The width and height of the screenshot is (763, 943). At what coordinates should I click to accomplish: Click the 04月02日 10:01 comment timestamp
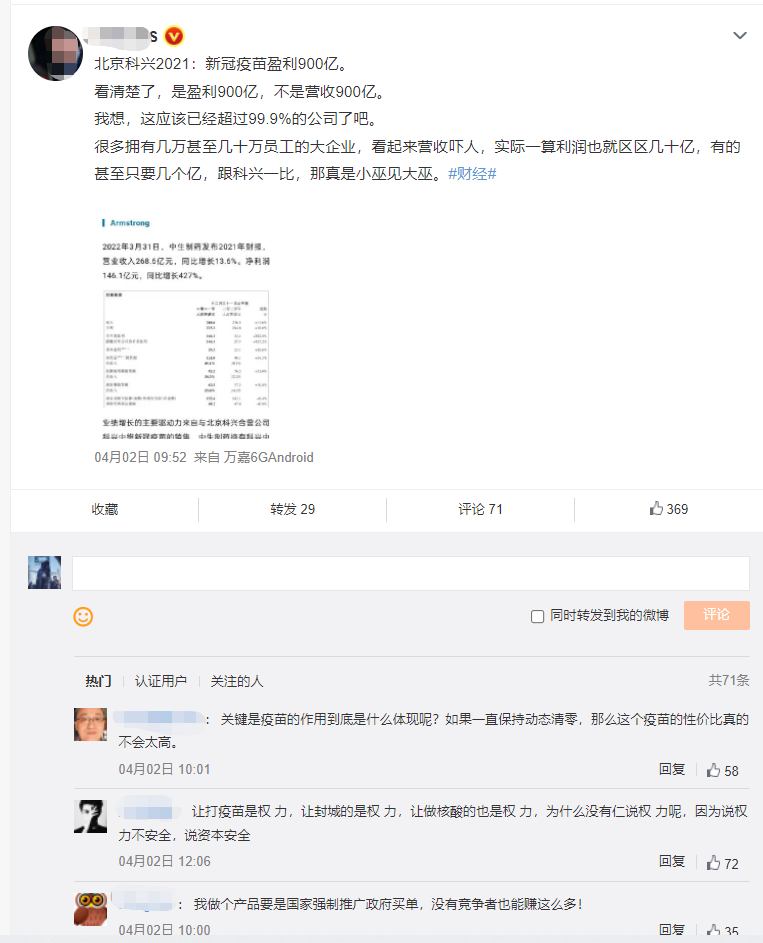[x=164, y=769]
